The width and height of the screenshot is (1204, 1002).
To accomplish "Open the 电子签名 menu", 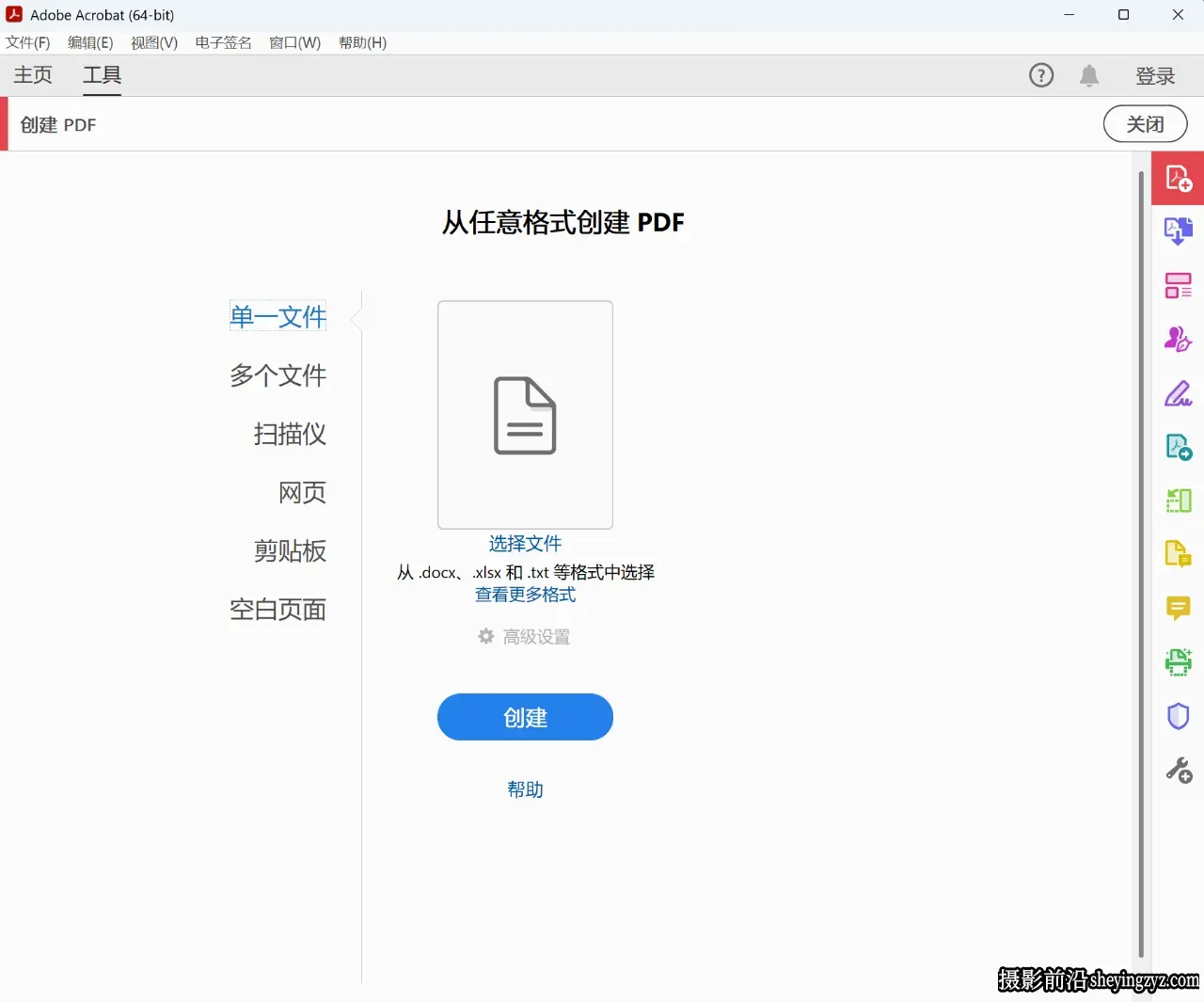I will point(224,42).
